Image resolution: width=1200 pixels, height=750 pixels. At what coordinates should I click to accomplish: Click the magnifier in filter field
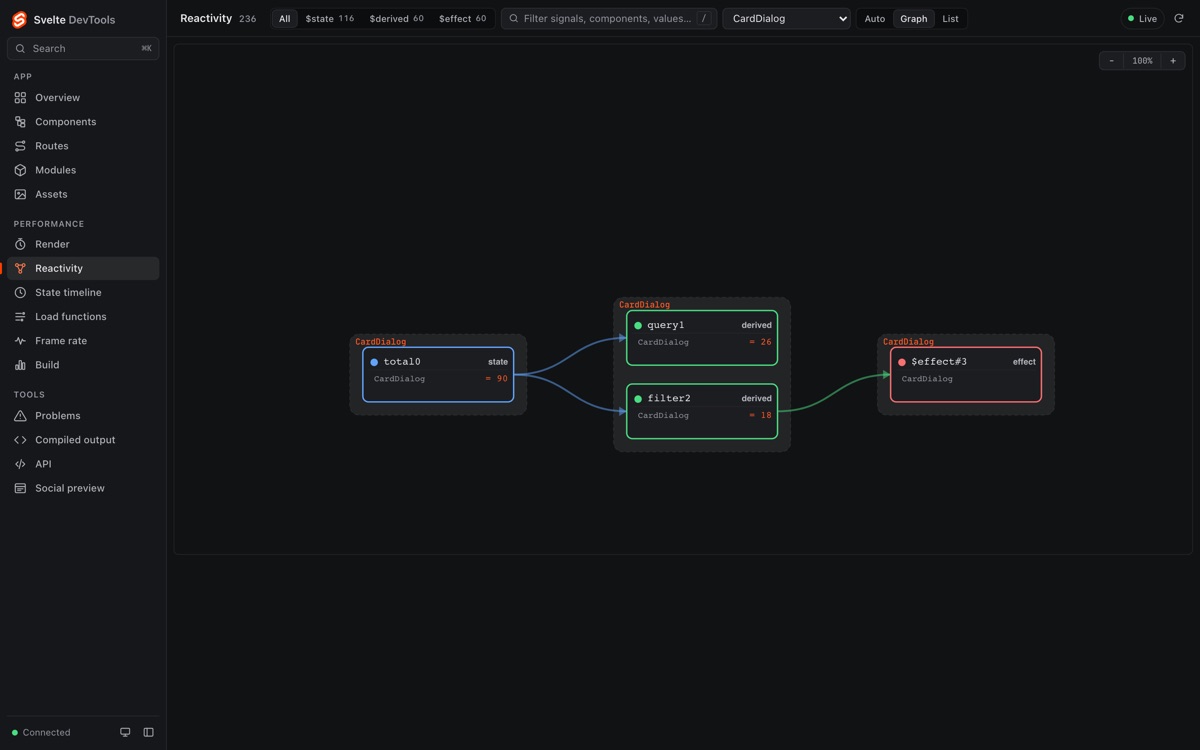click(x=514, y=18)
